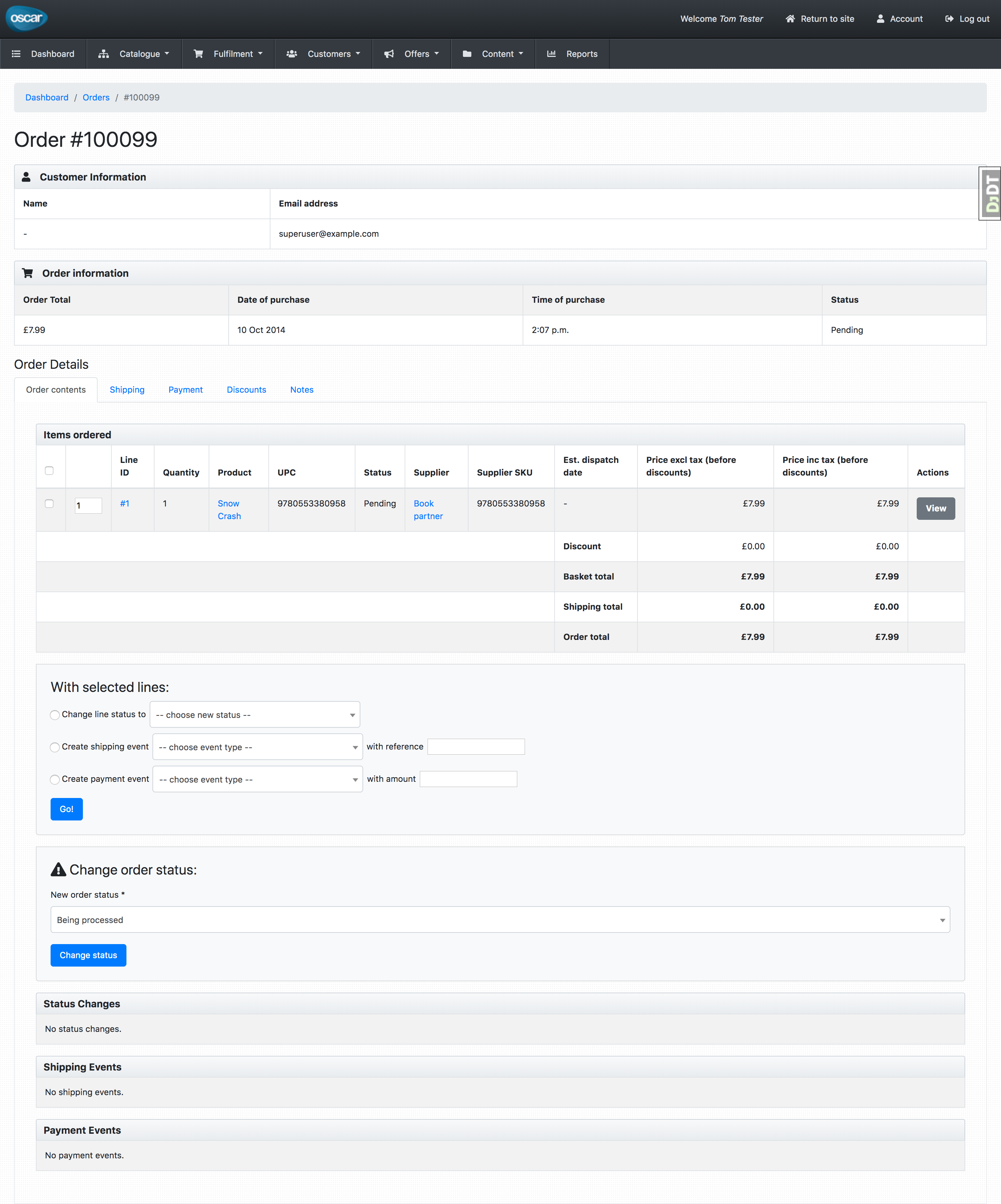Open the line #1 ID link

tap(124, 503)
